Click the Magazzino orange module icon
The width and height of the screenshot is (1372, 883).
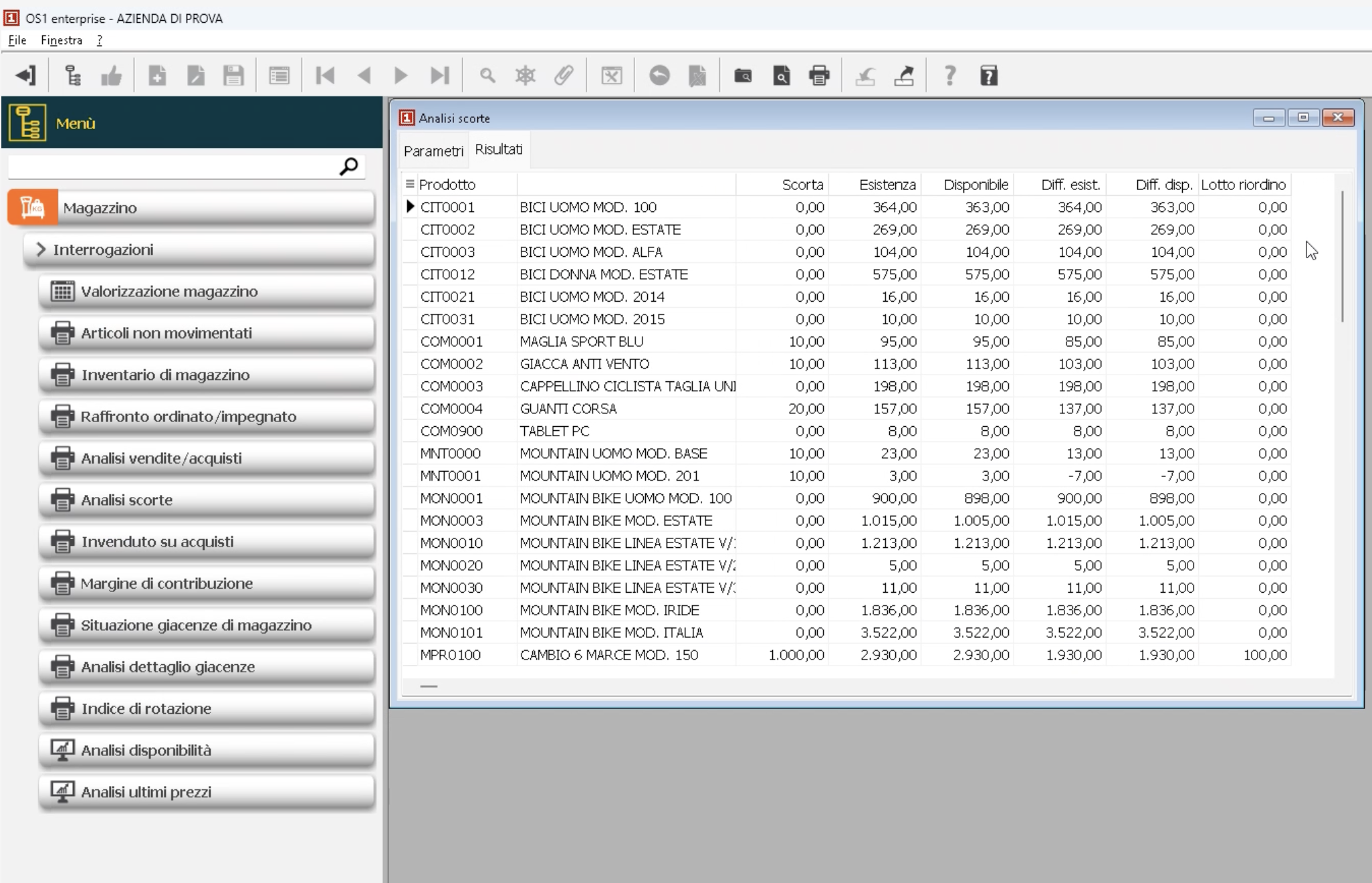pyautogui.click(x=32, y=207)
